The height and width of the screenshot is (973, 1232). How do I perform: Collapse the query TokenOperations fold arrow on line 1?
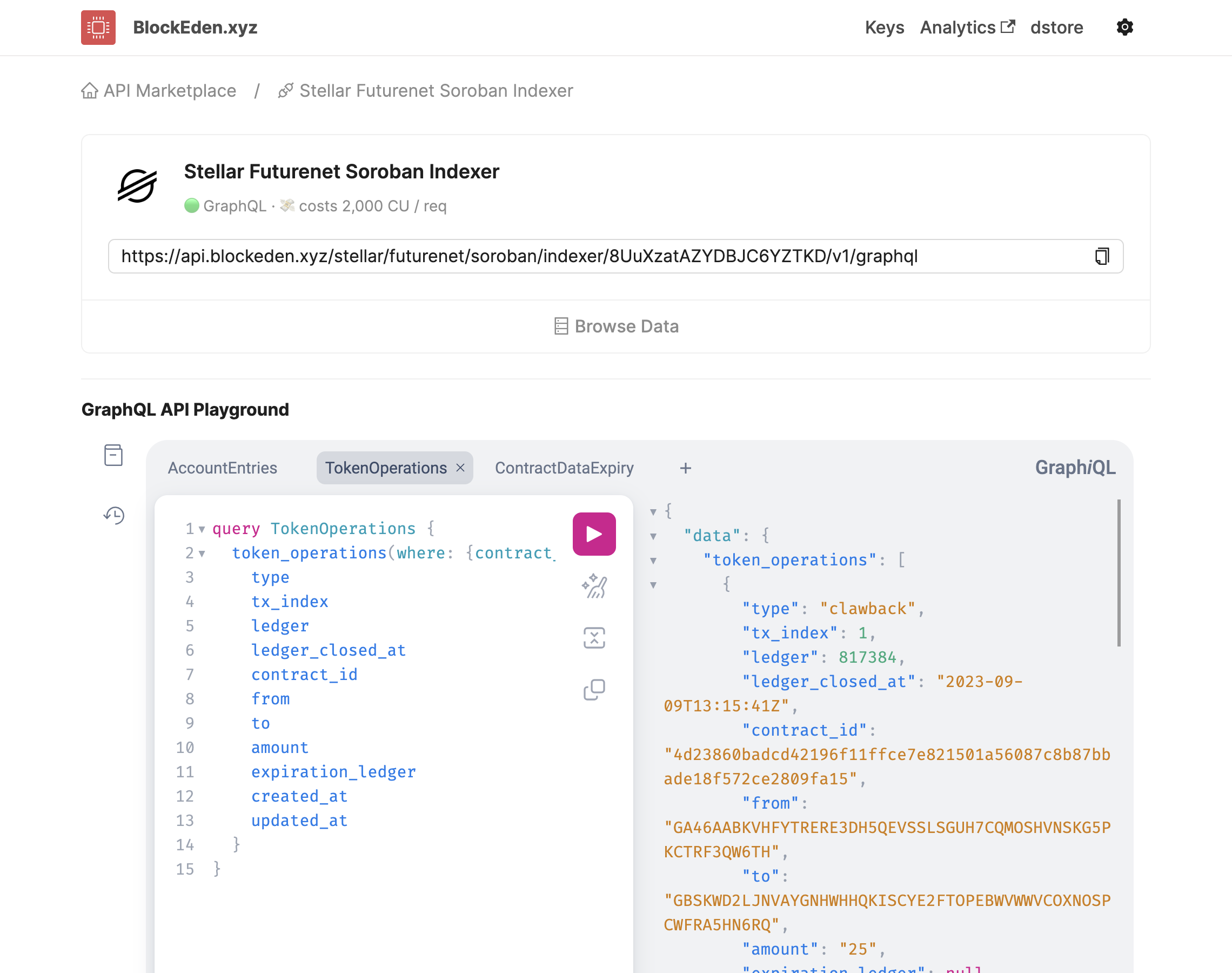202,530
